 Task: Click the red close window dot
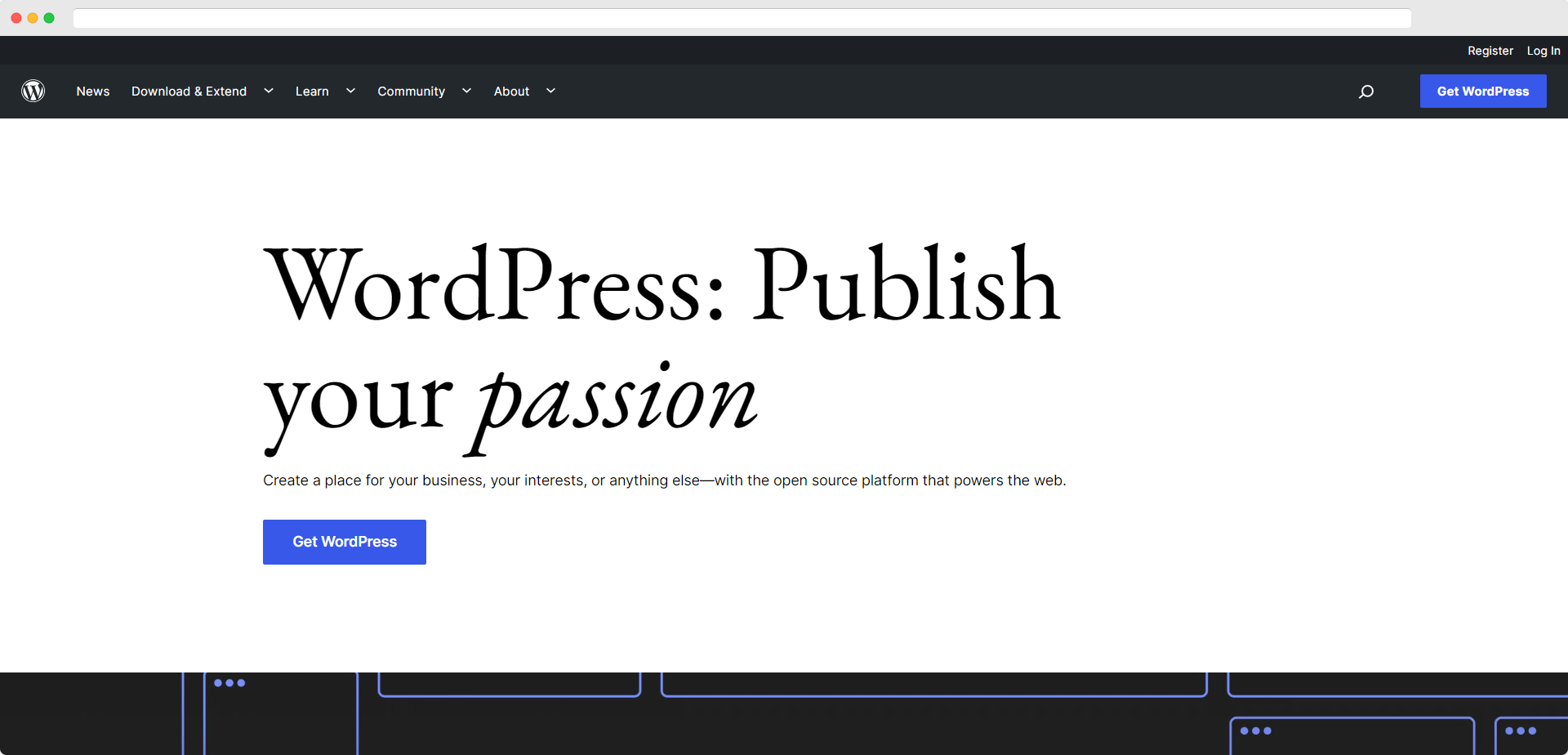pyautogui.click(x=16, y=18)
